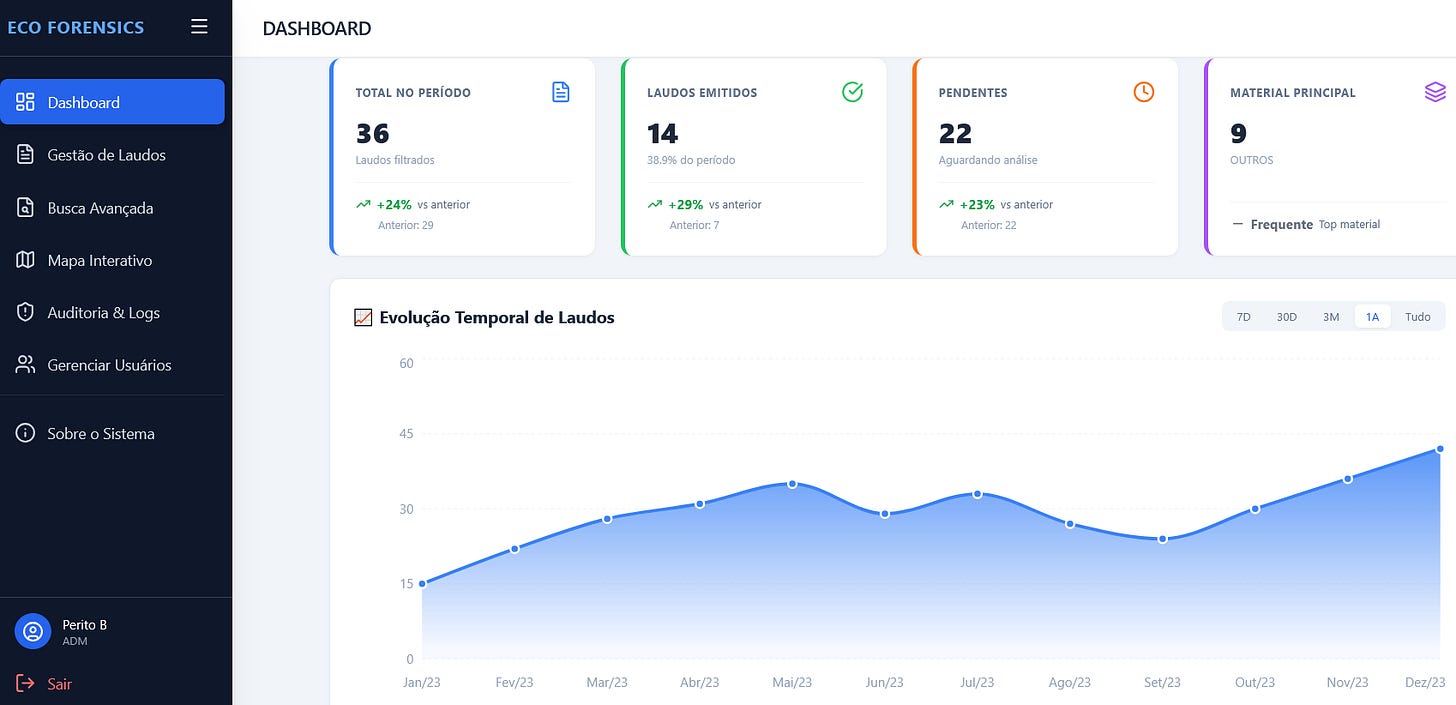1456x705 pixels.
Task: Click the Mai/23 data point on chart
Action: coord(792,484)
